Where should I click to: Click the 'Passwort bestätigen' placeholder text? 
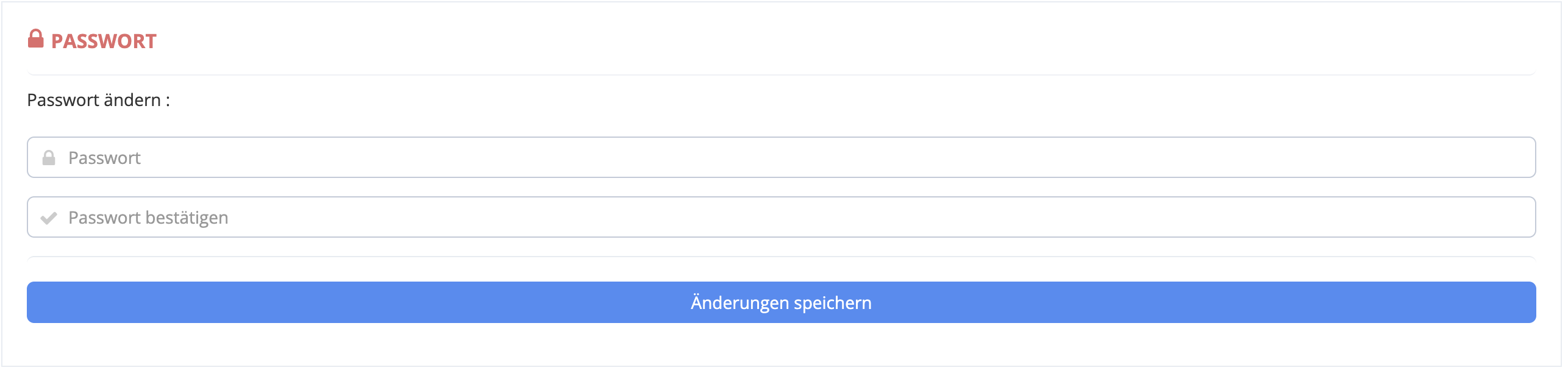148,218
